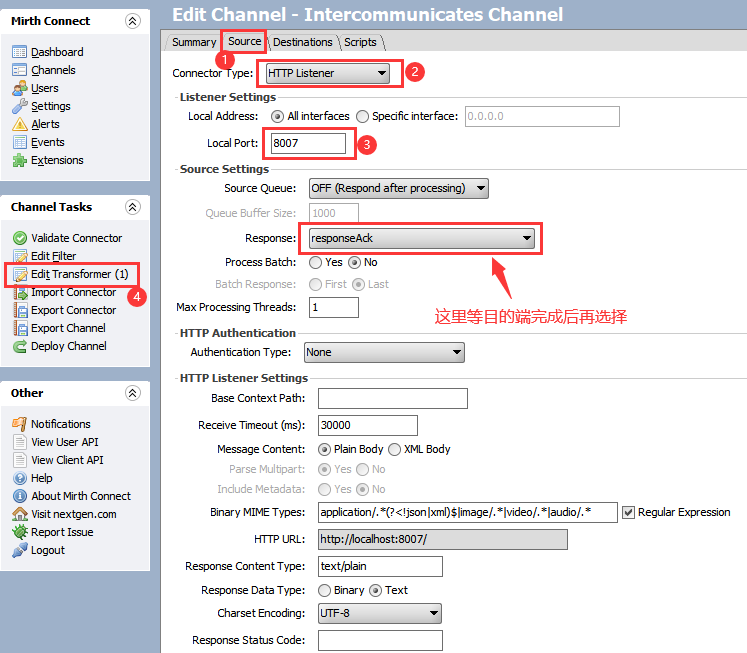
Task: Click the Settings wrench icon
Action: point(20,106)
